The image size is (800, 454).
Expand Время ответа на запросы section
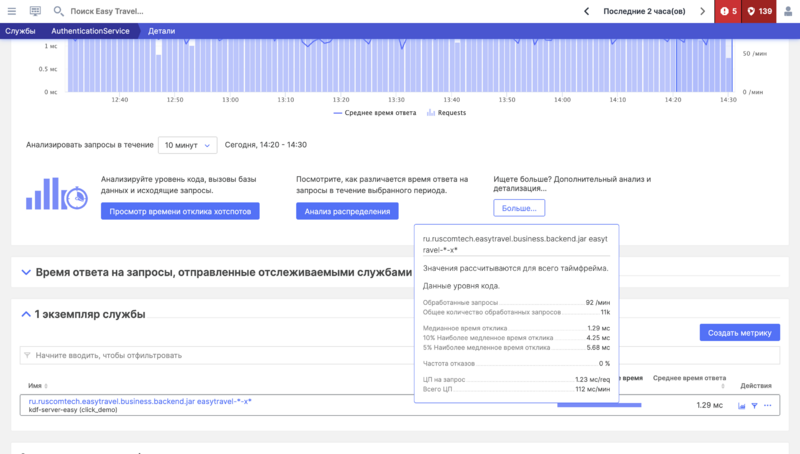pyautogui.click(x=25, y=272)
